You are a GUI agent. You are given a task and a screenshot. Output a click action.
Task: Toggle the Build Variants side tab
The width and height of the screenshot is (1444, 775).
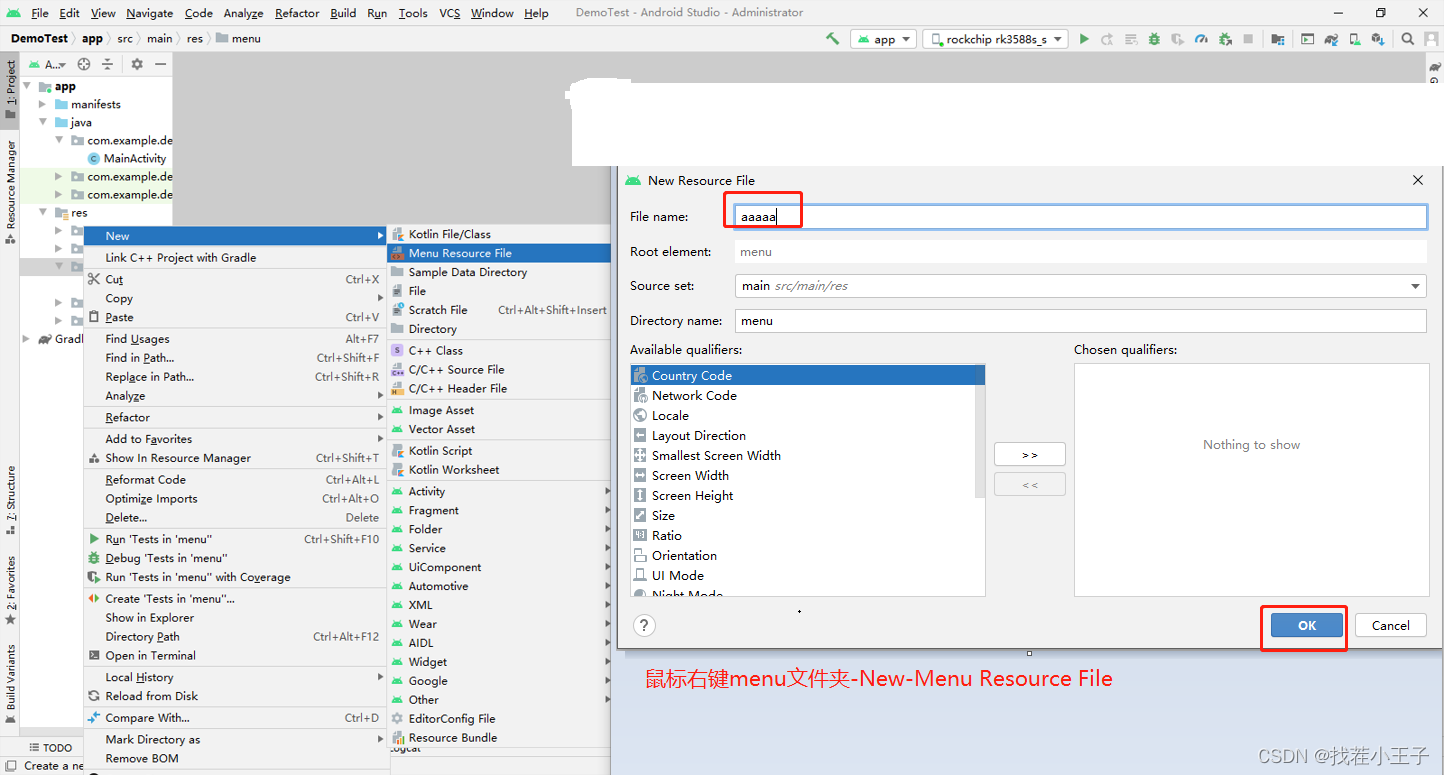pyautogui.click(x=10, y=684)
